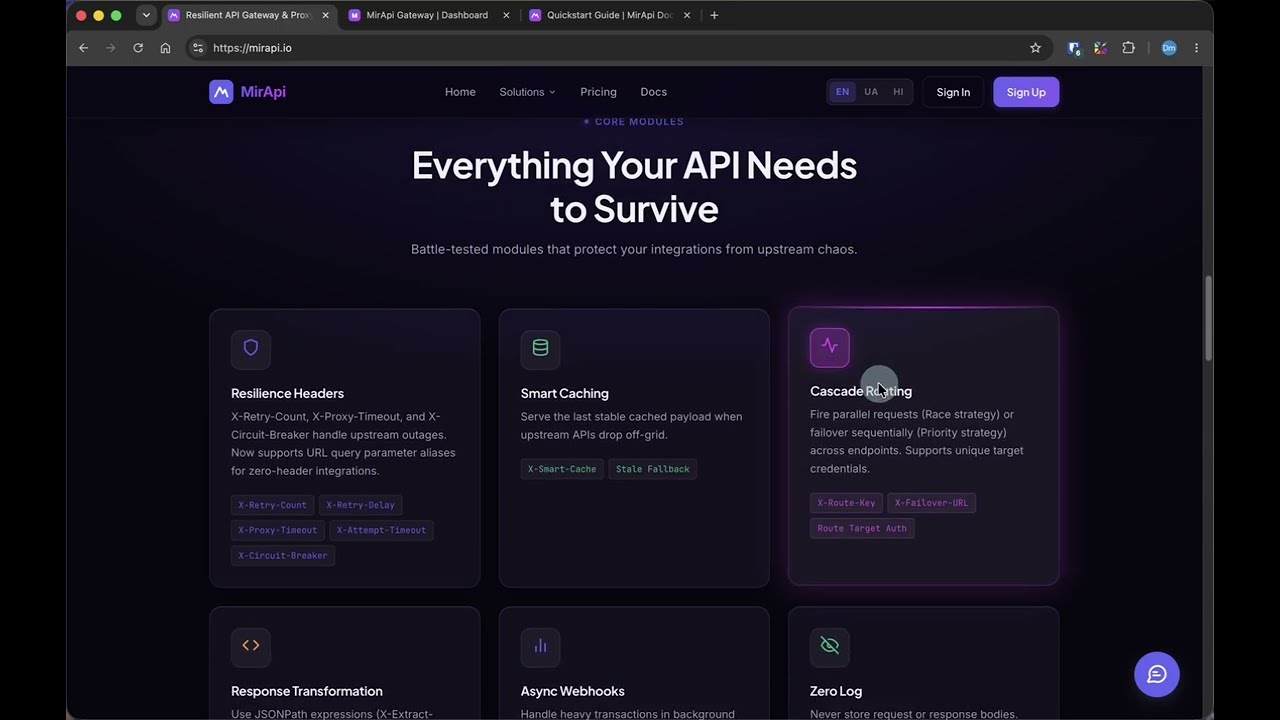This screenshot has height=720, width=1280.
Task: Click the shield extension icon in toolbar
Action: [x=1074, y=48]
